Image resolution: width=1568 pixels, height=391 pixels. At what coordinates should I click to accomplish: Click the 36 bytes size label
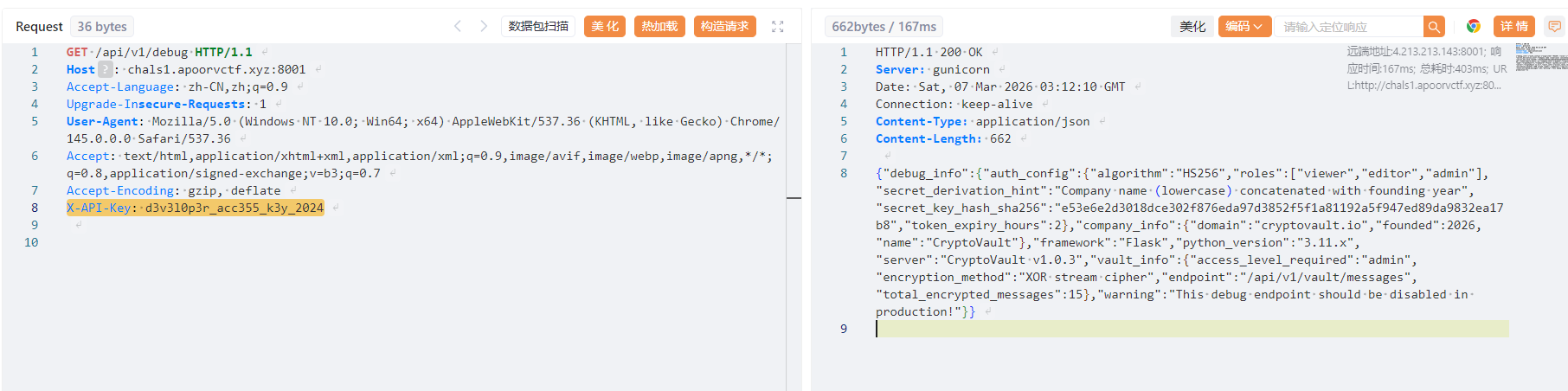tap(102, 27)
